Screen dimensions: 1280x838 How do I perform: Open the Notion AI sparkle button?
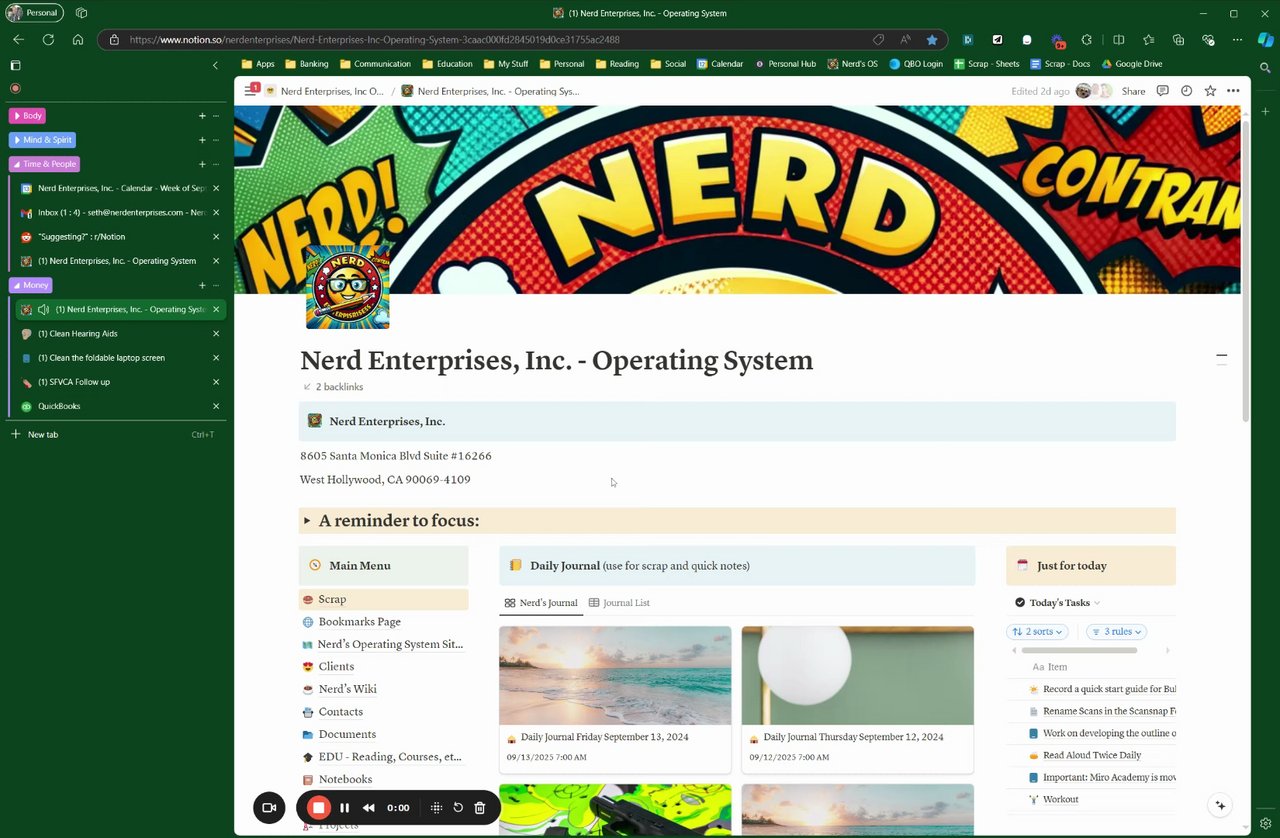coord(1219,805)
